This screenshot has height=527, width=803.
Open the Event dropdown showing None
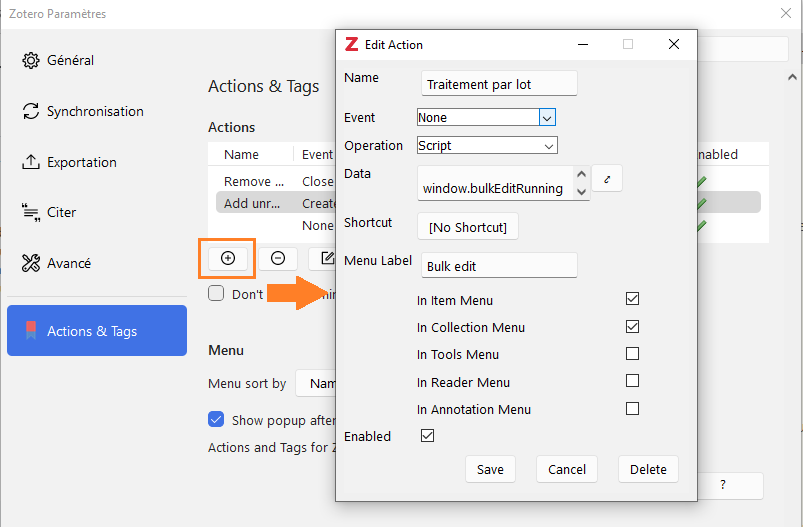tap(487, 117)
